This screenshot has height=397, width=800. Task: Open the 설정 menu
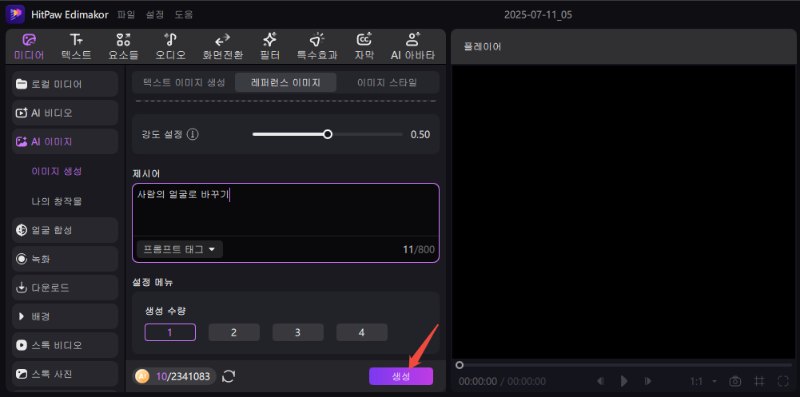pos(155,15)
